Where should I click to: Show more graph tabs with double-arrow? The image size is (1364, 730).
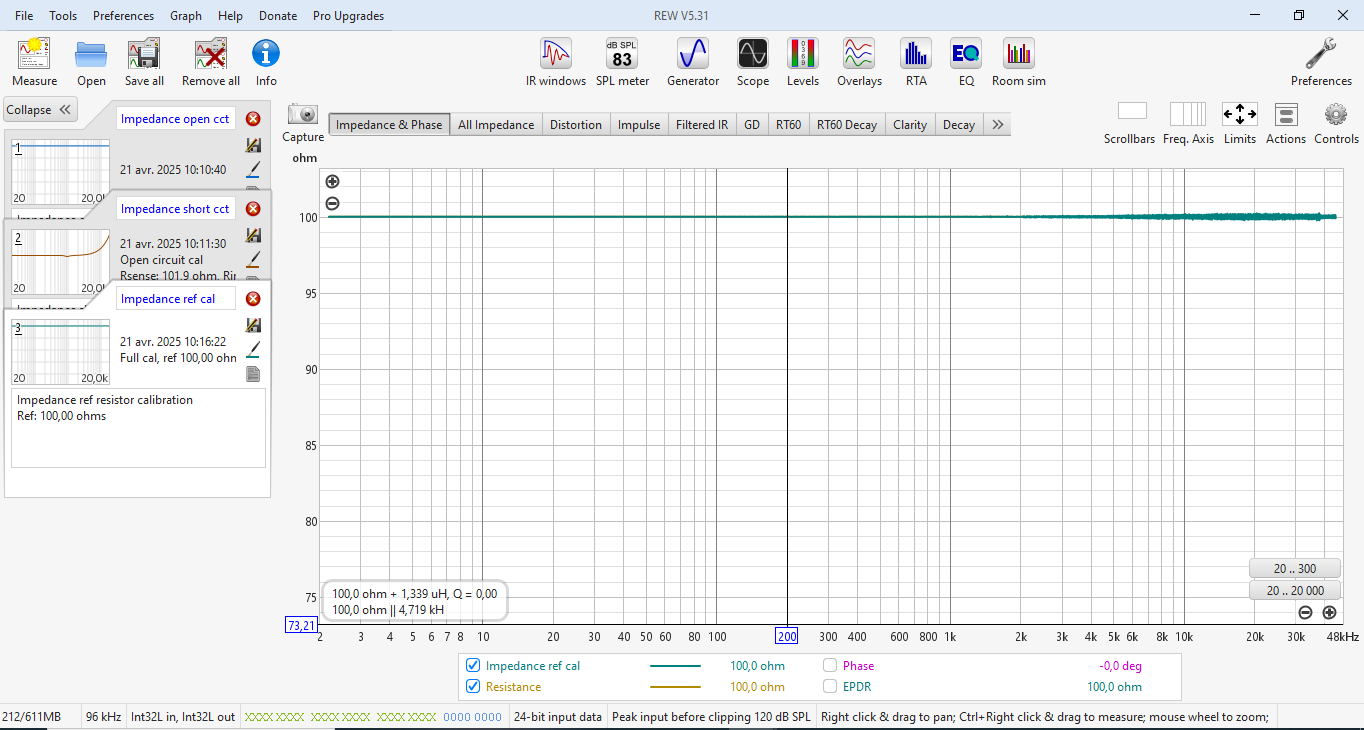(997, 125)
